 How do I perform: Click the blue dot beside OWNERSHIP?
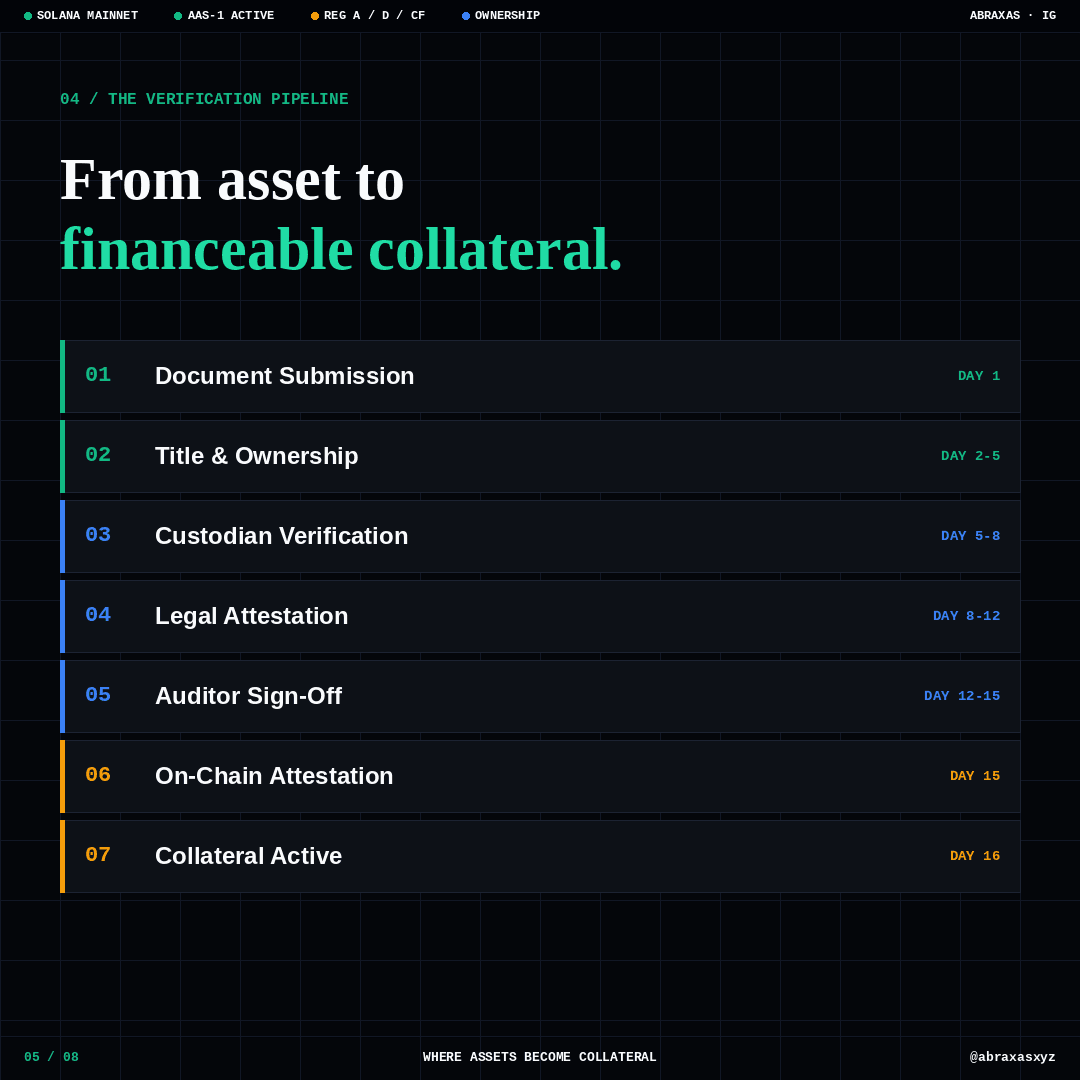coord(466,16)
